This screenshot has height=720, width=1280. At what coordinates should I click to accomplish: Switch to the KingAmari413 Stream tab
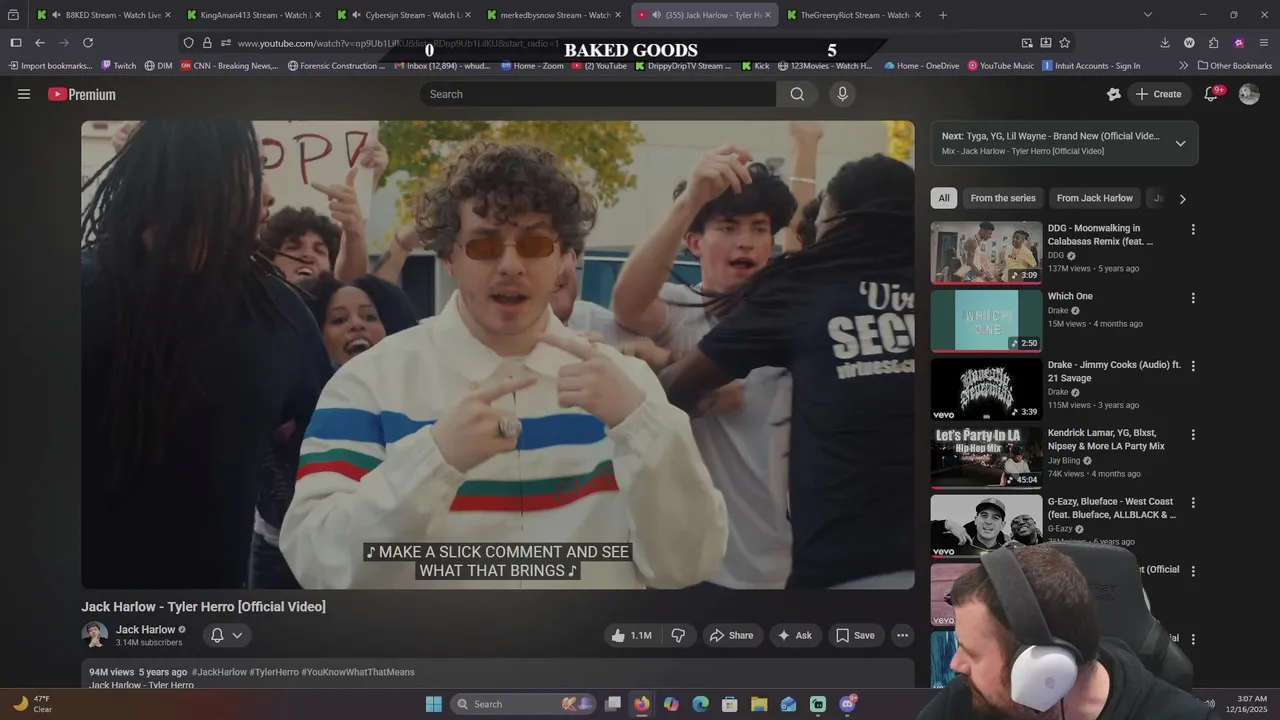point(253,15)
